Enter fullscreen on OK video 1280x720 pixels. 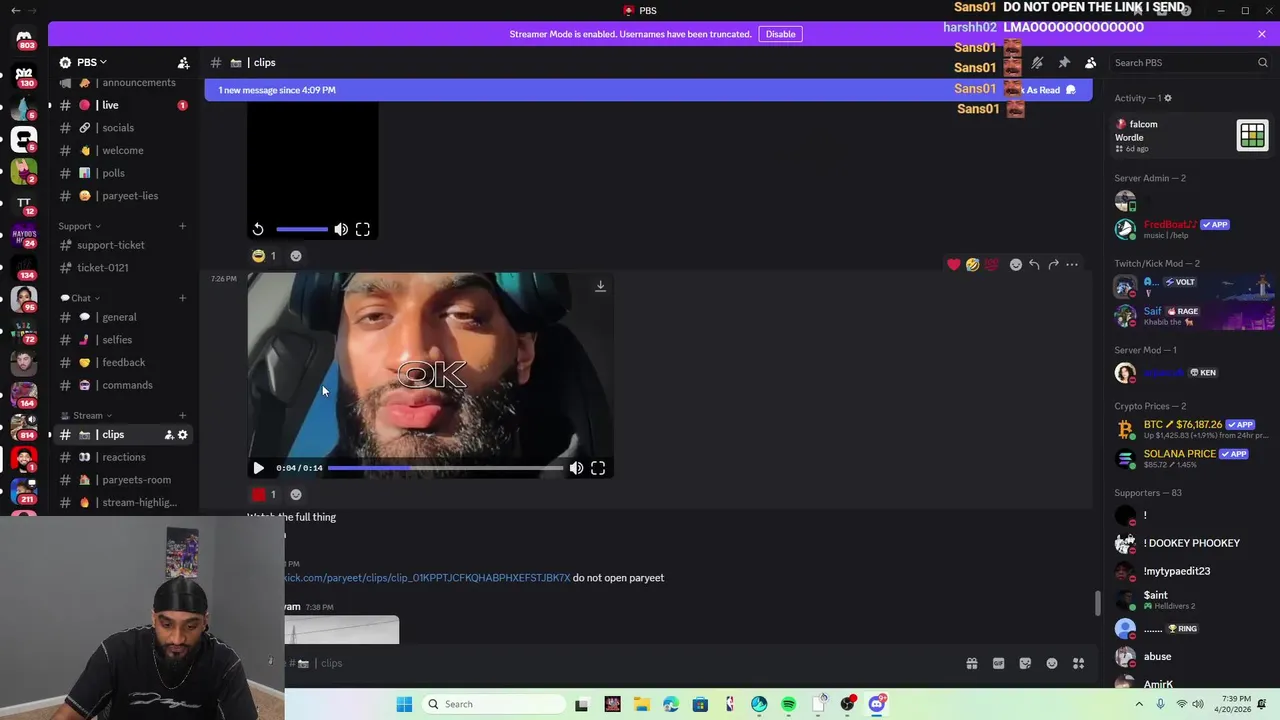[598, 468]
